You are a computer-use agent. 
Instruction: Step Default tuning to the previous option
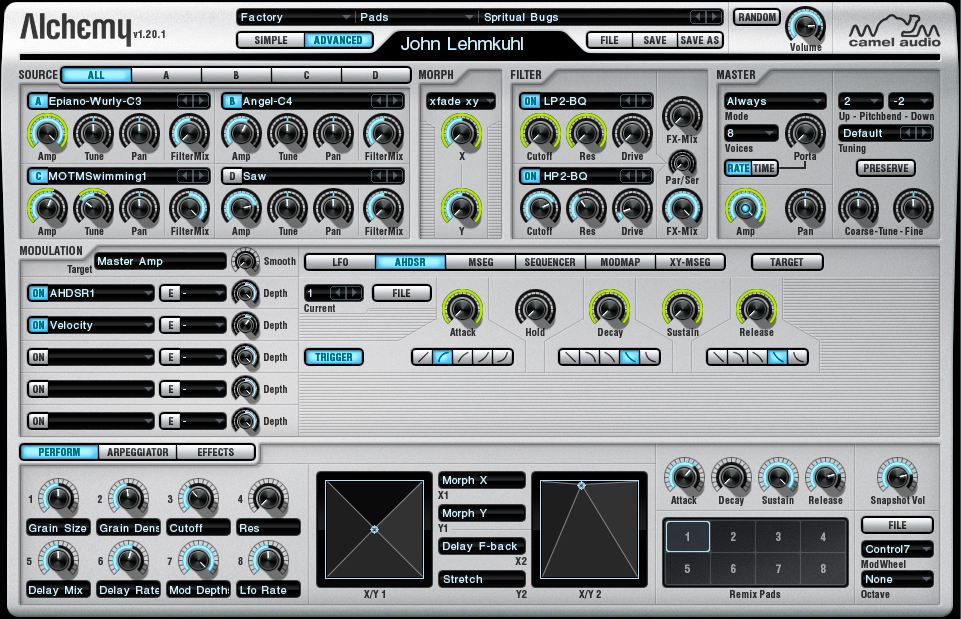pos(908,132)
